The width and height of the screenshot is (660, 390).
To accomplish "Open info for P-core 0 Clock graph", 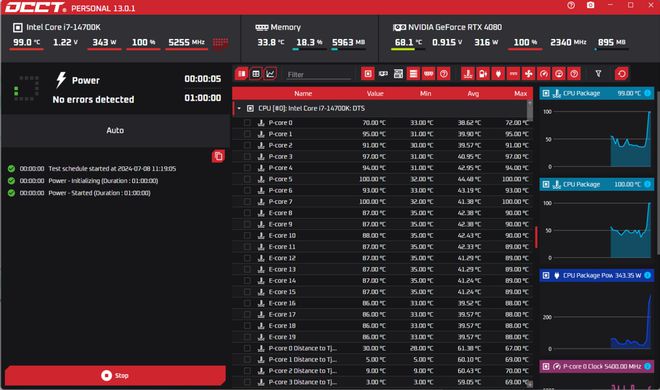I will (647, 366).
